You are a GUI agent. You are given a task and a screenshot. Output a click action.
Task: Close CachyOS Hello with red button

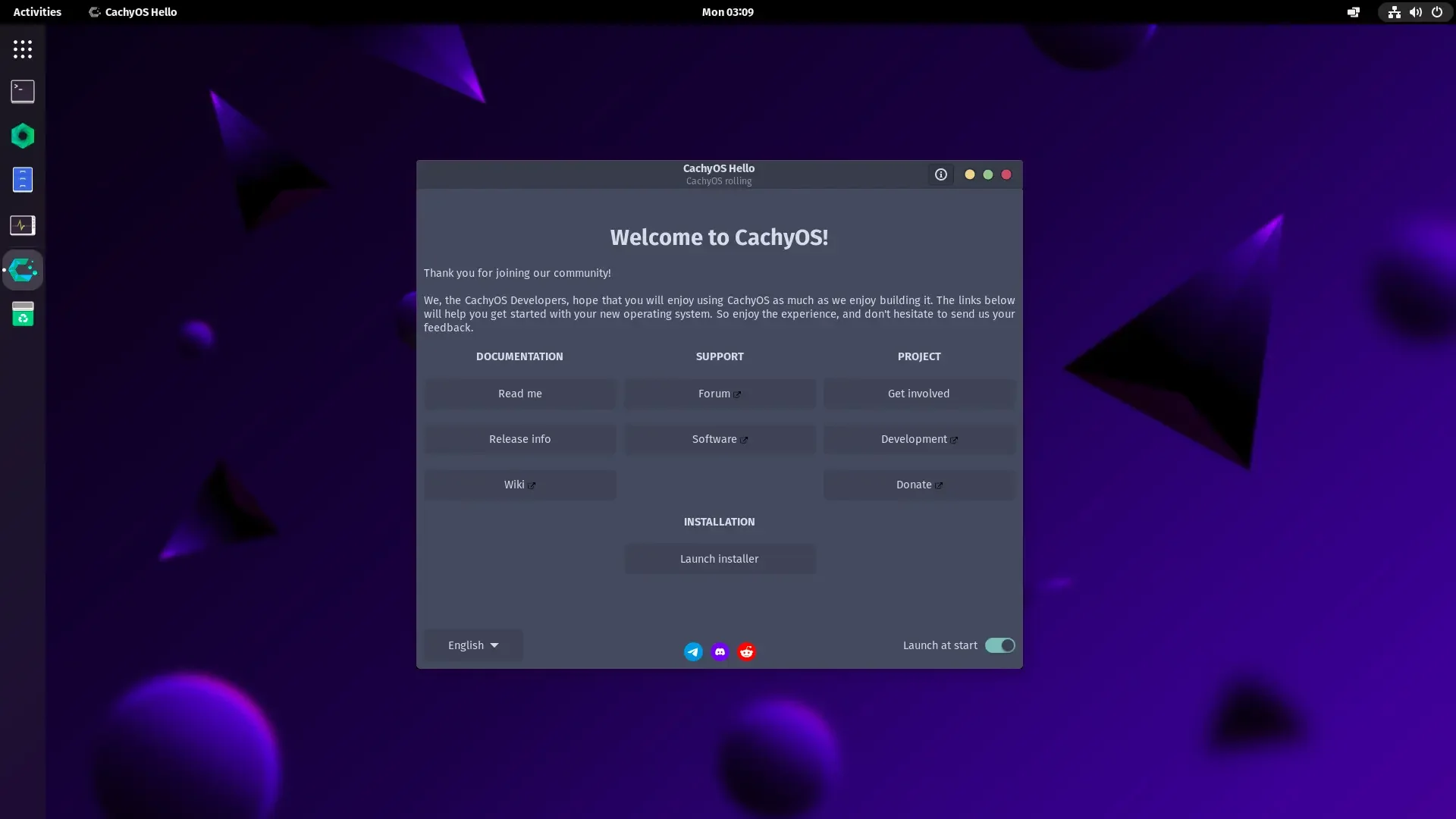pyautogui.click(x=1006, y=174)
